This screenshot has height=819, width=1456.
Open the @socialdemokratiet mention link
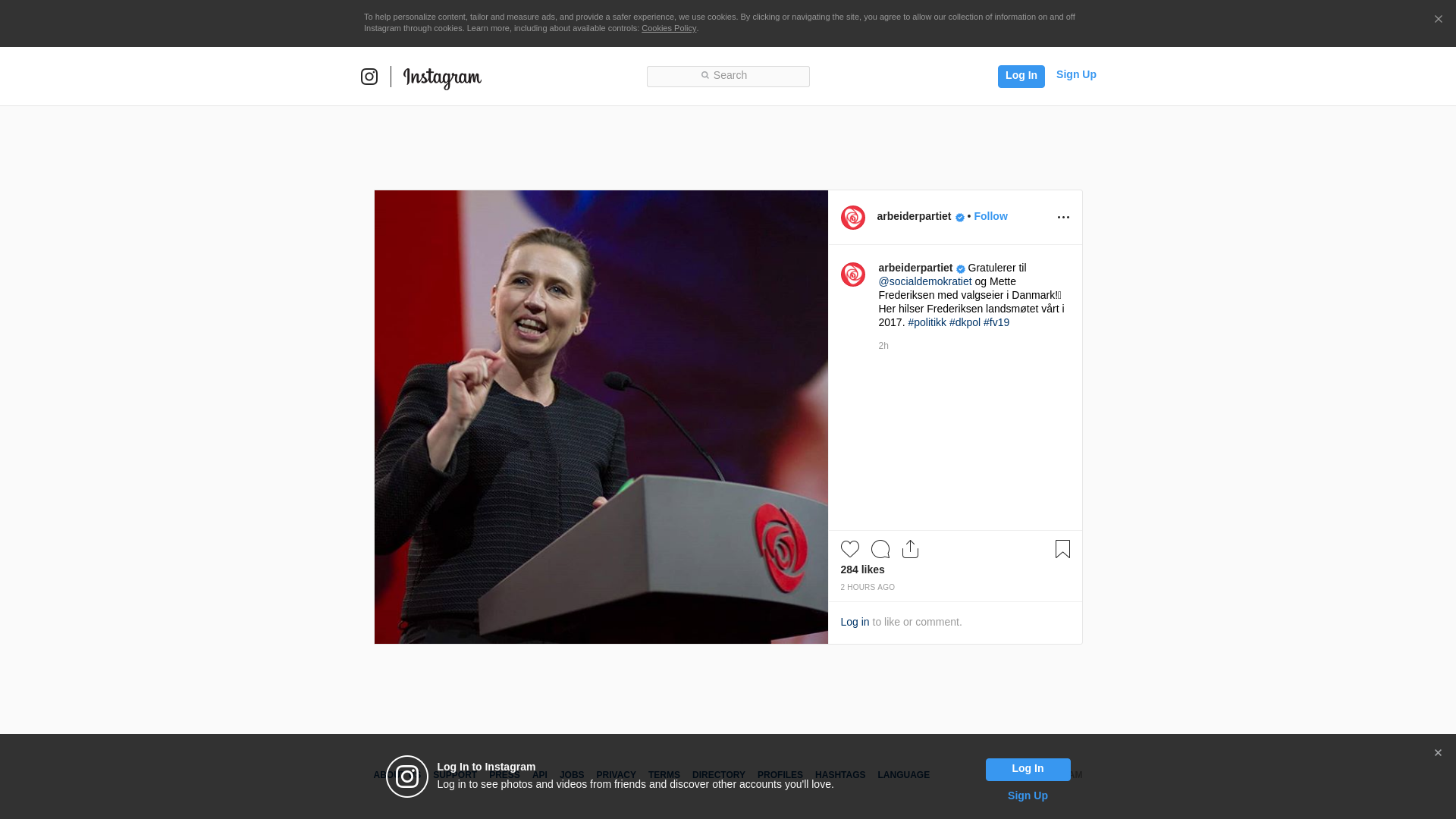[x=924, y=281]
